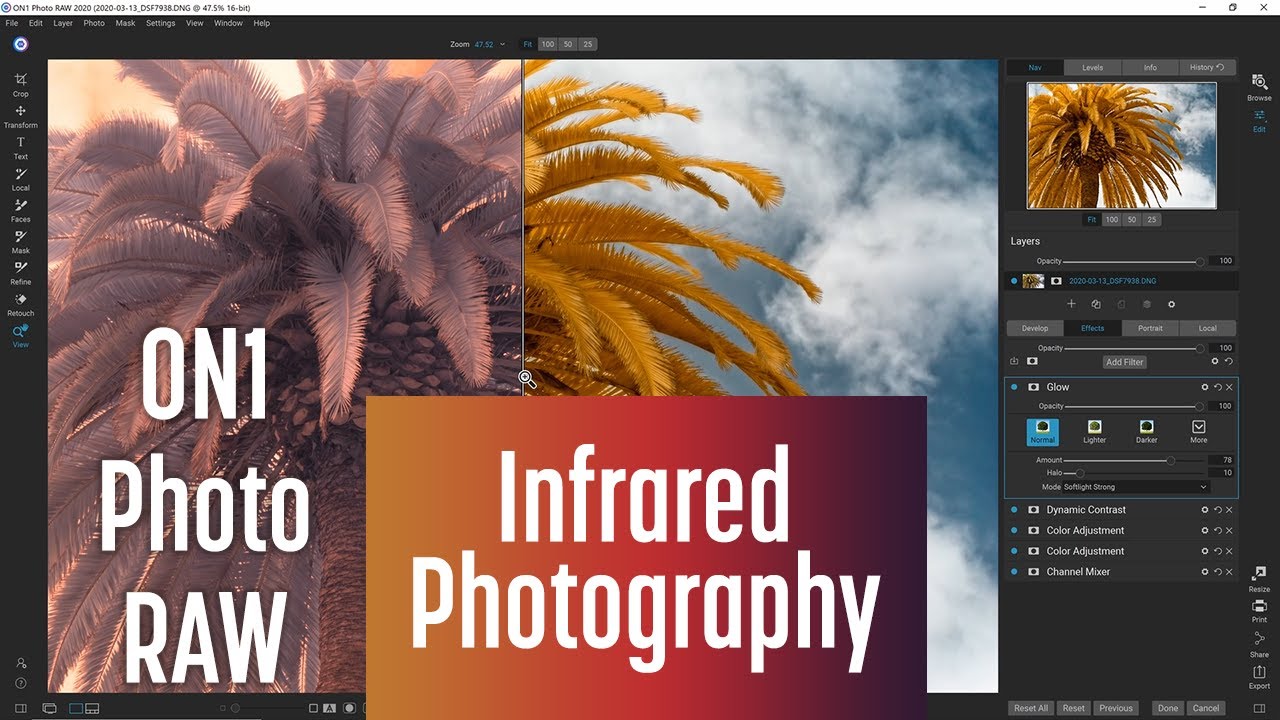
Task: Click the Previous button
Action: pos(1116,708)
